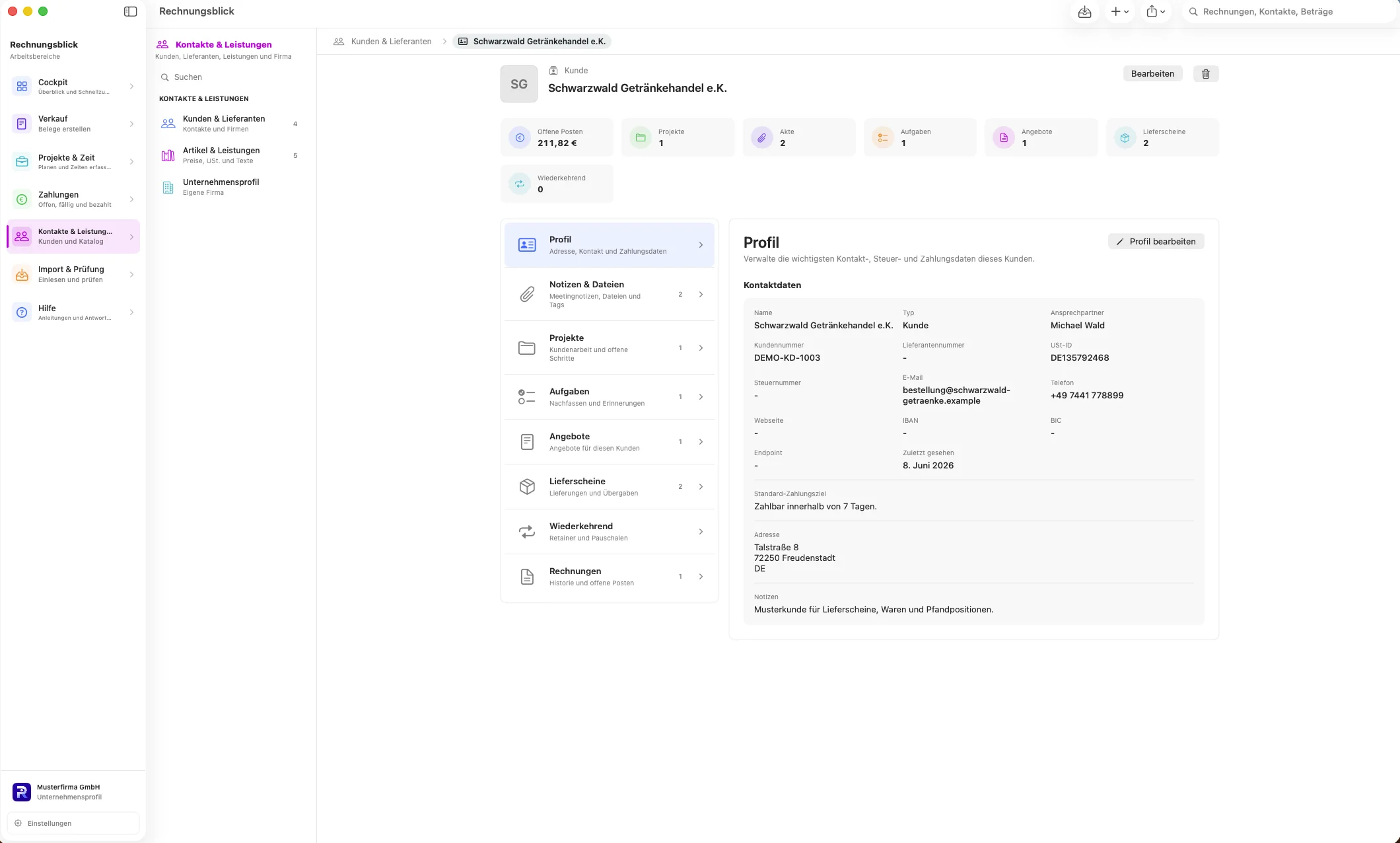Click Ansprechpartner Michael Wald
This screenshot has height=843, width=1400.
[x=1078, y=325]
